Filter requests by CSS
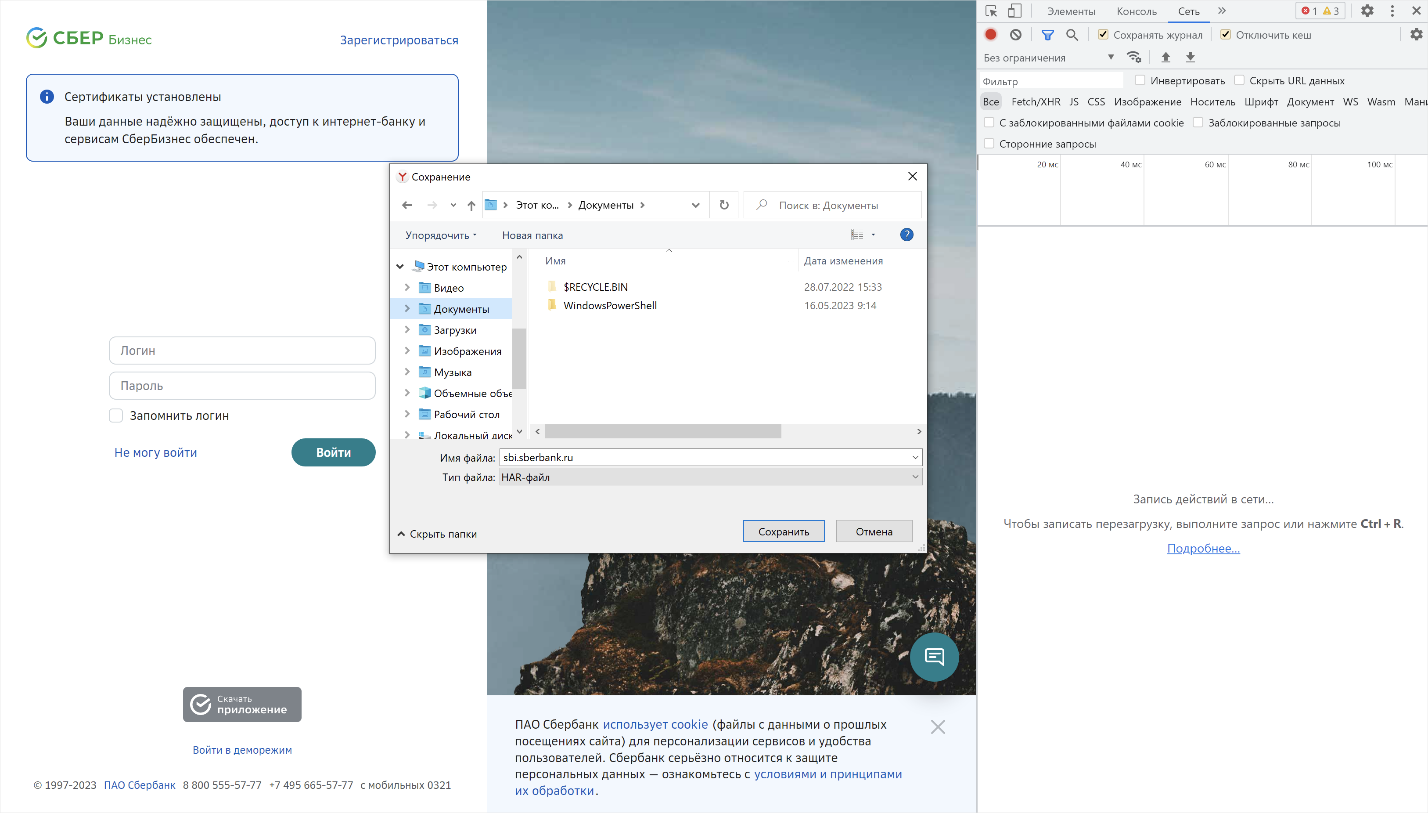The height and width of the screenshot is (813, 1428). [1096, 101]
